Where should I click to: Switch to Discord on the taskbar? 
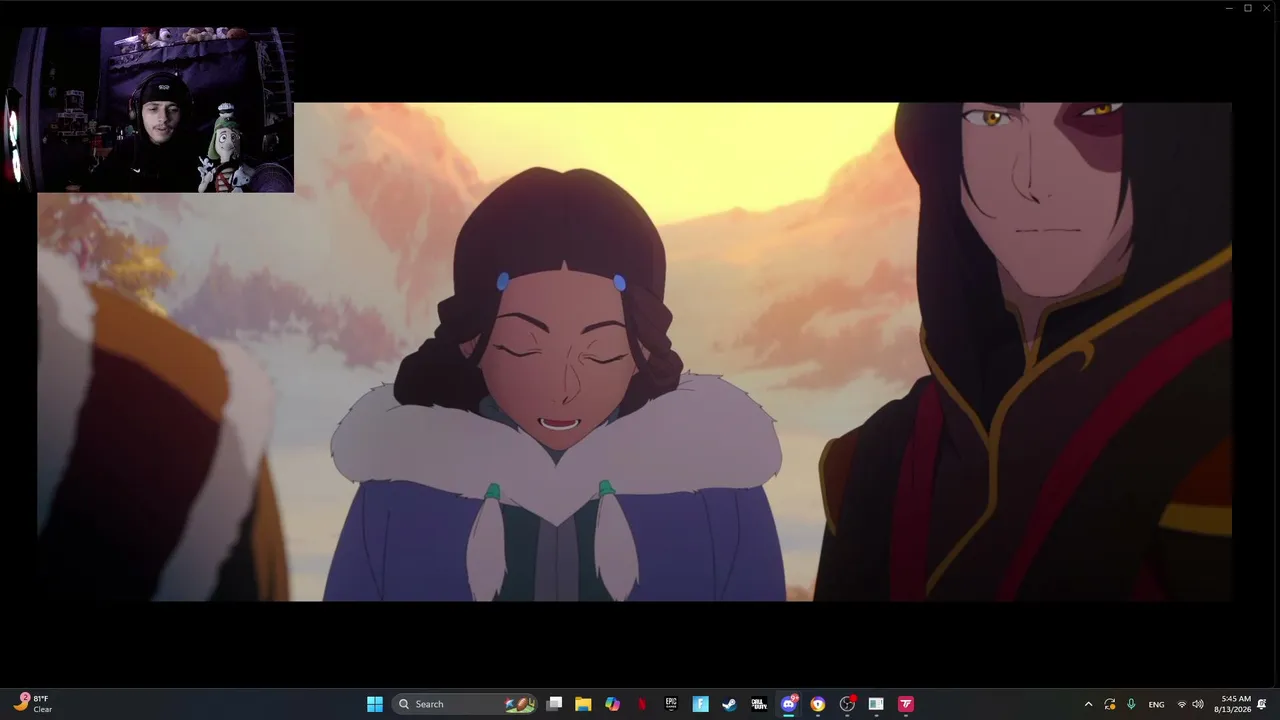(789, 704)
